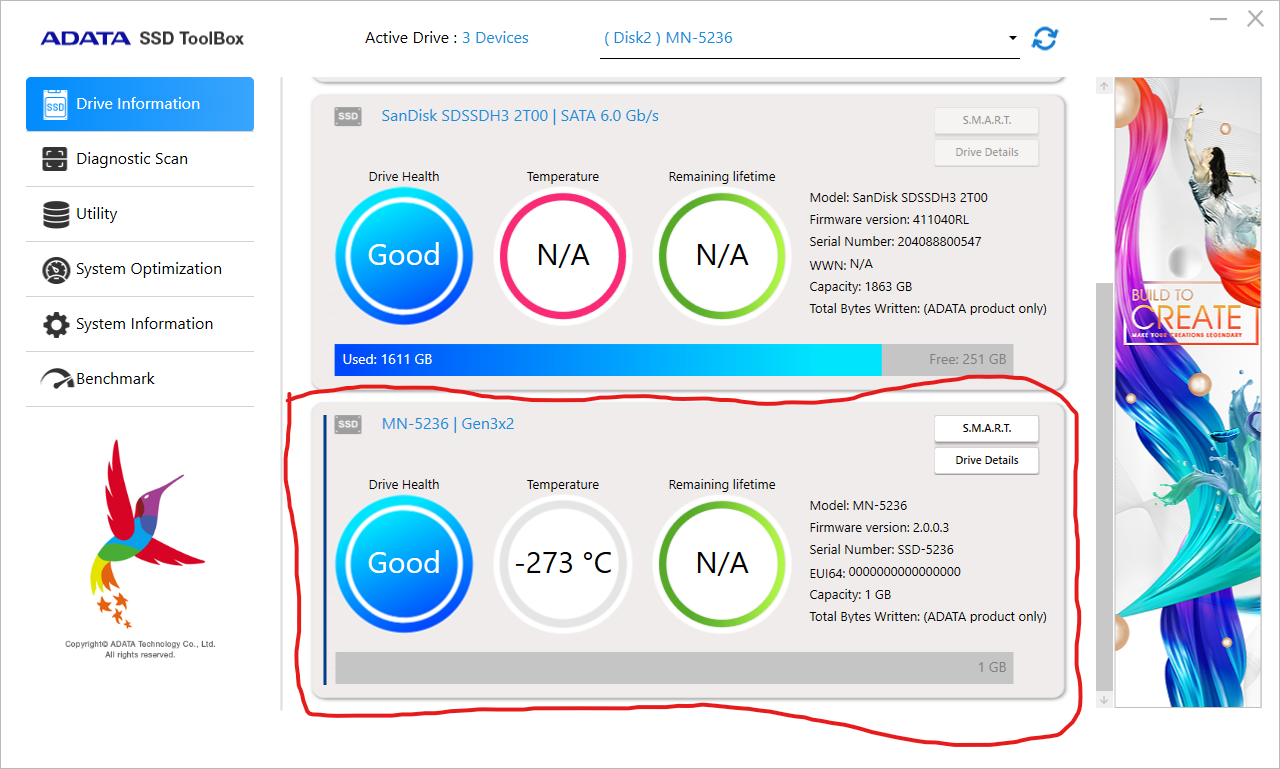Select System Information
The image size is (1280, 769).
click(x=140, y=324)
